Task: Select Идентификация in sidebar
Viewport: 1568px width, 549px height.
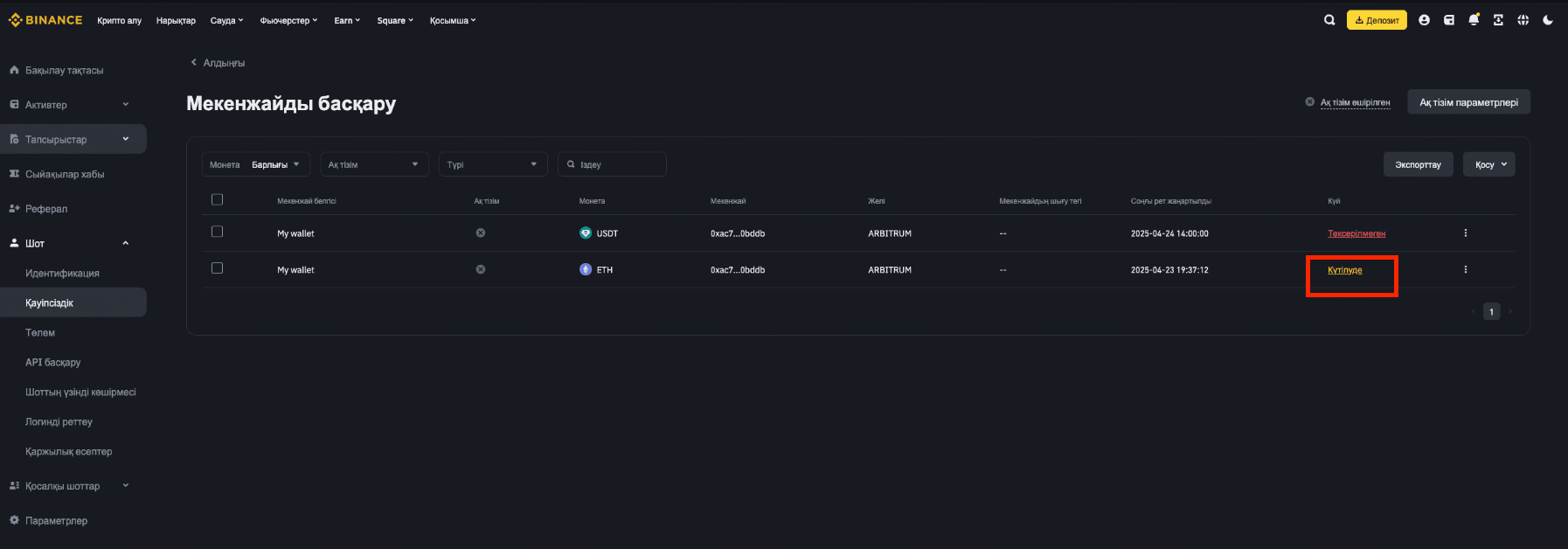Action: [x=62, y=274]
